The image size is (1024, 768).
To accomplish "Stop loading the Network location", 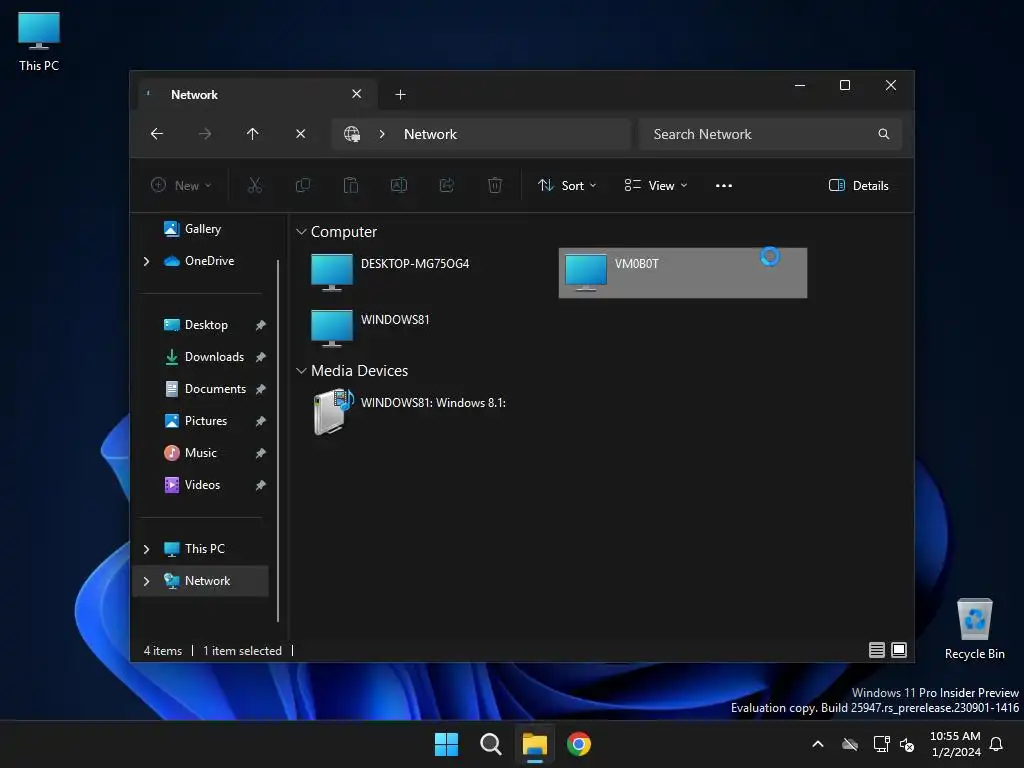I will click(300, 134).
